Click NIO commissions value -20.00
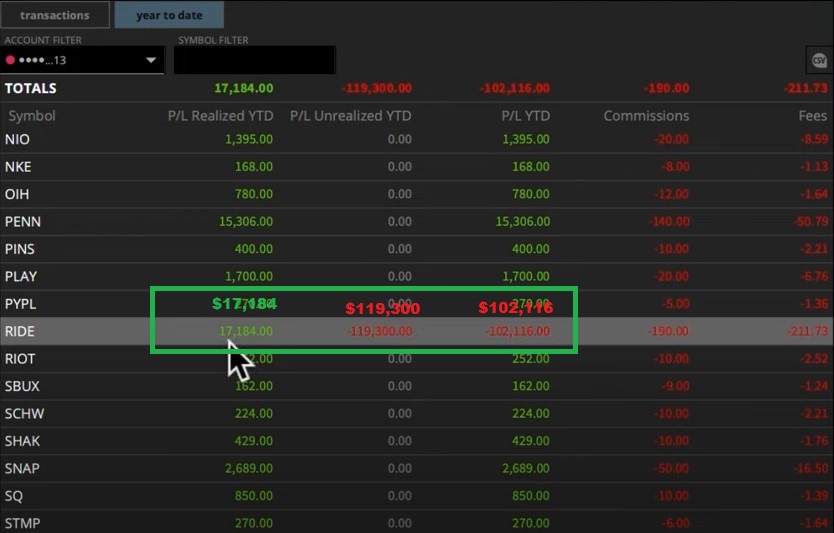The image size is (834, 533). 672,139
